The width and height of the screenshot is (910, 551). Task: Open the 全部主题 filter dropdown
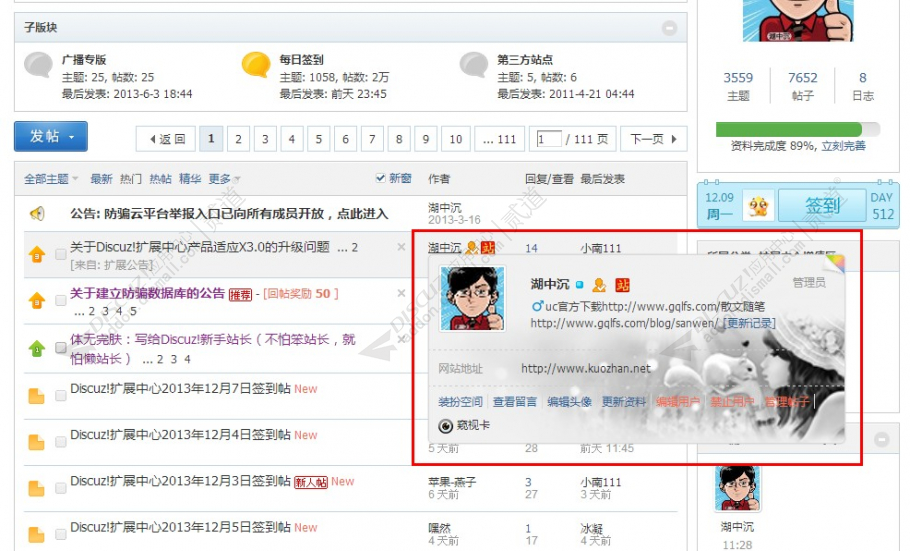pos(51,179)
